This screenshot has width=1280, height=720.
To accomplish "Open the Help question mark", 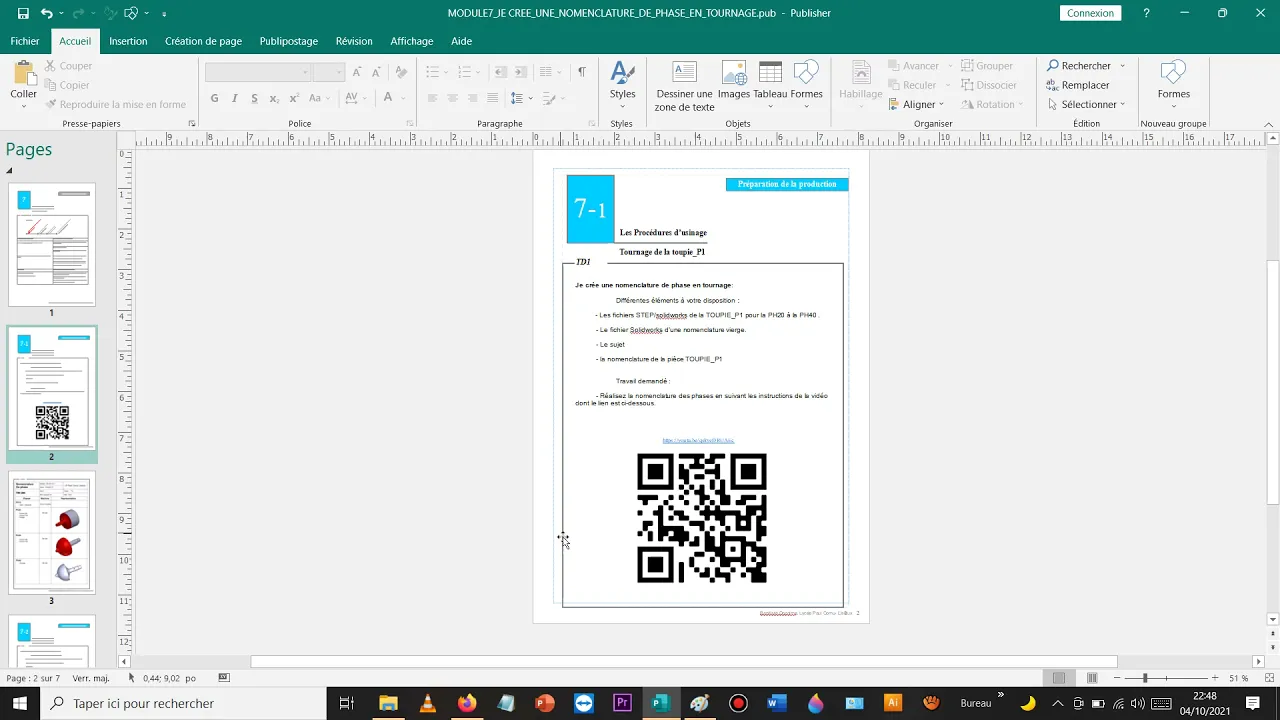I will 1146,13.
